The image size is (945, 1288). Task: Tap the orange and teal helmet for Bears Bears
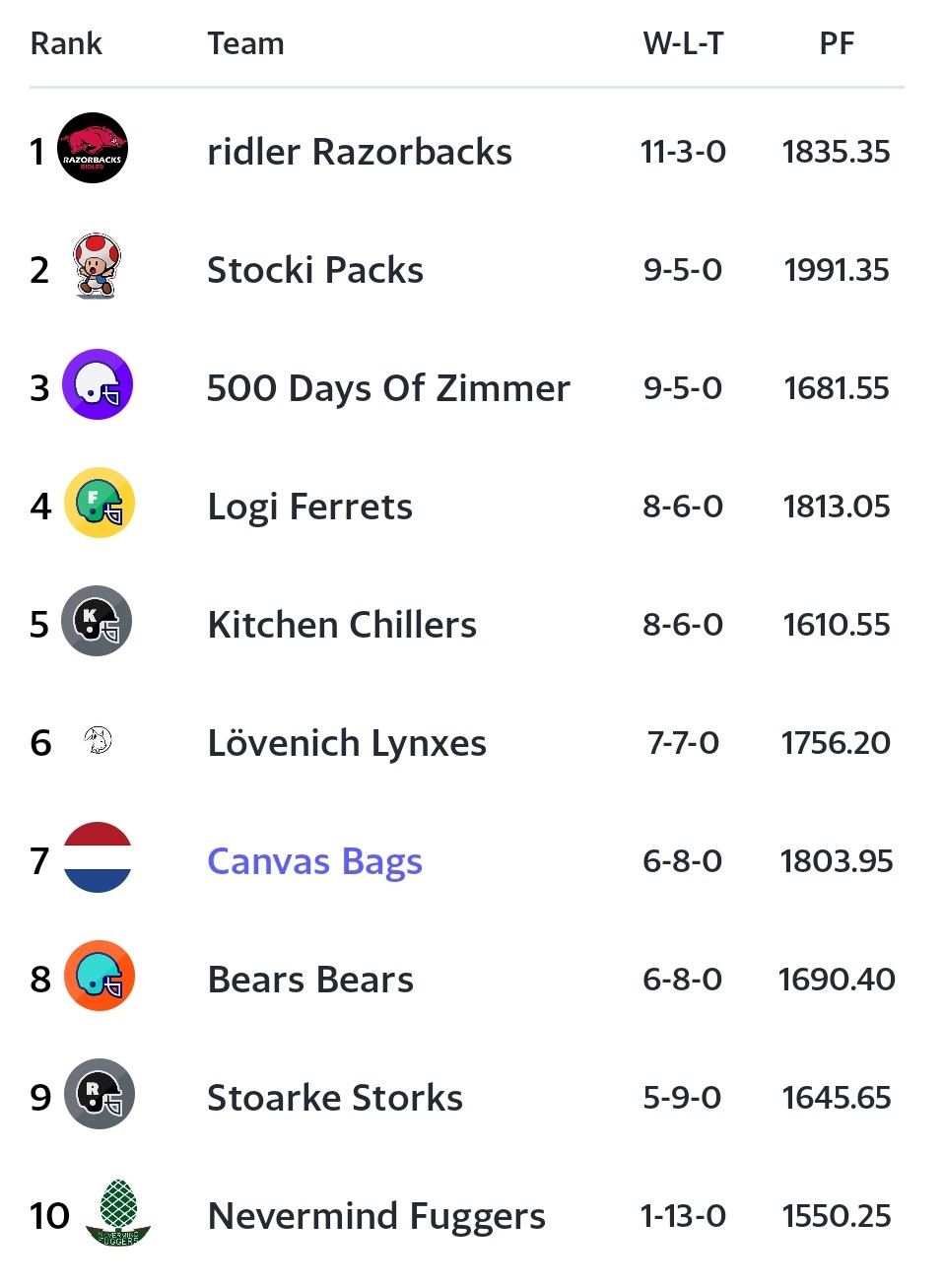click(x=100, y=976)
